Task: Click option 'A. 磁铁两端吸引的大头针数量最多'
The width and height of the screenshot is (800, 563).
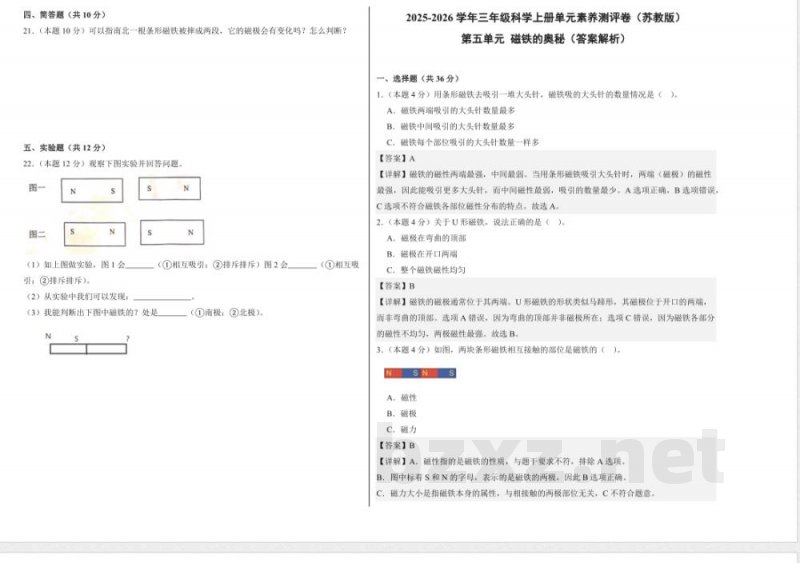Action: click(451, 110)
